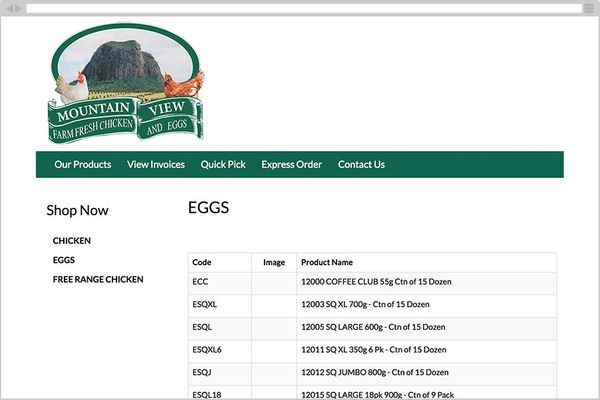Click product code ESQJ

click(202, 372)
